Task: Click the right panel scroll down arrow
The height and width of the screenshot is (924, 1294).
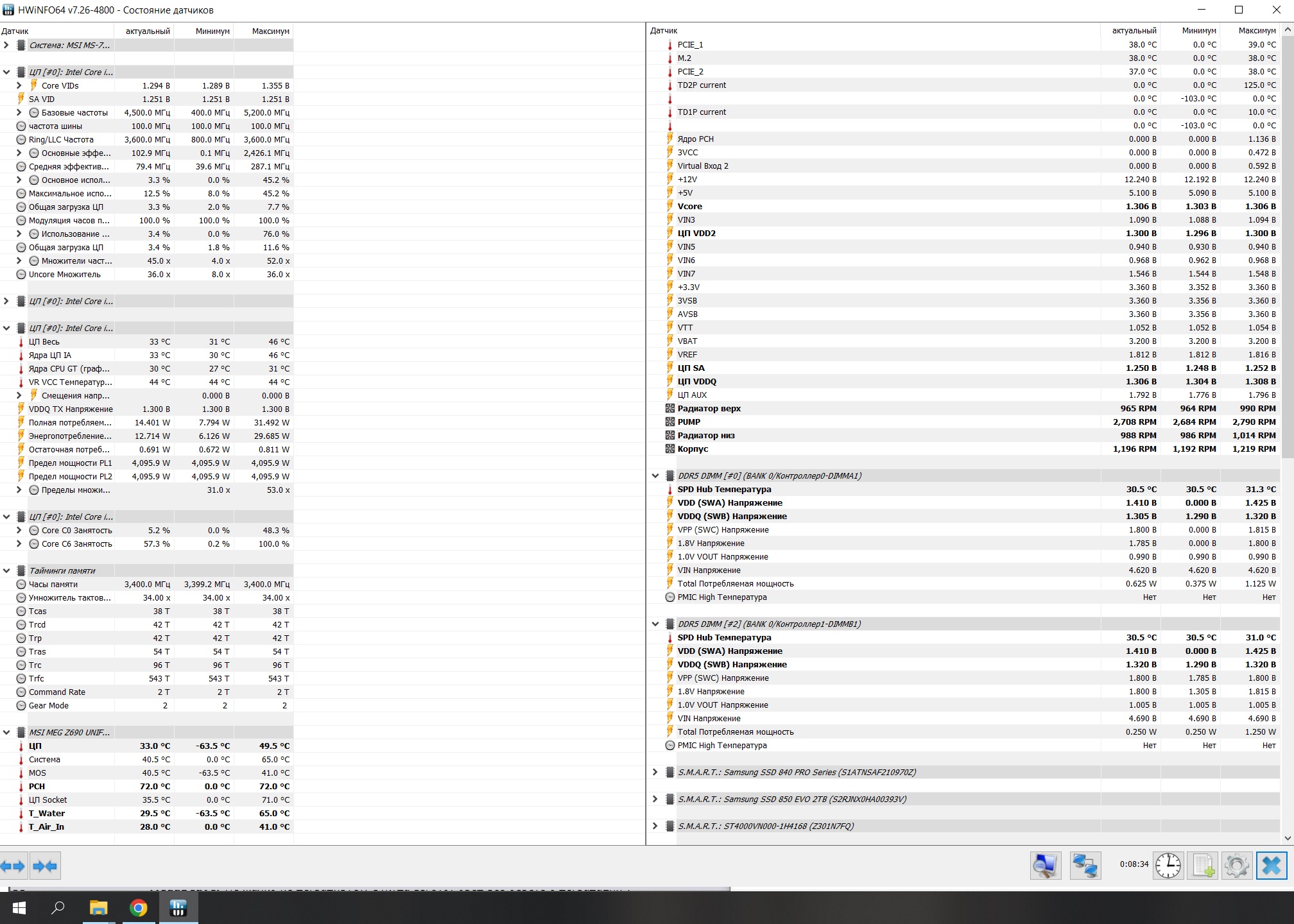Action: click(1287, 838)
